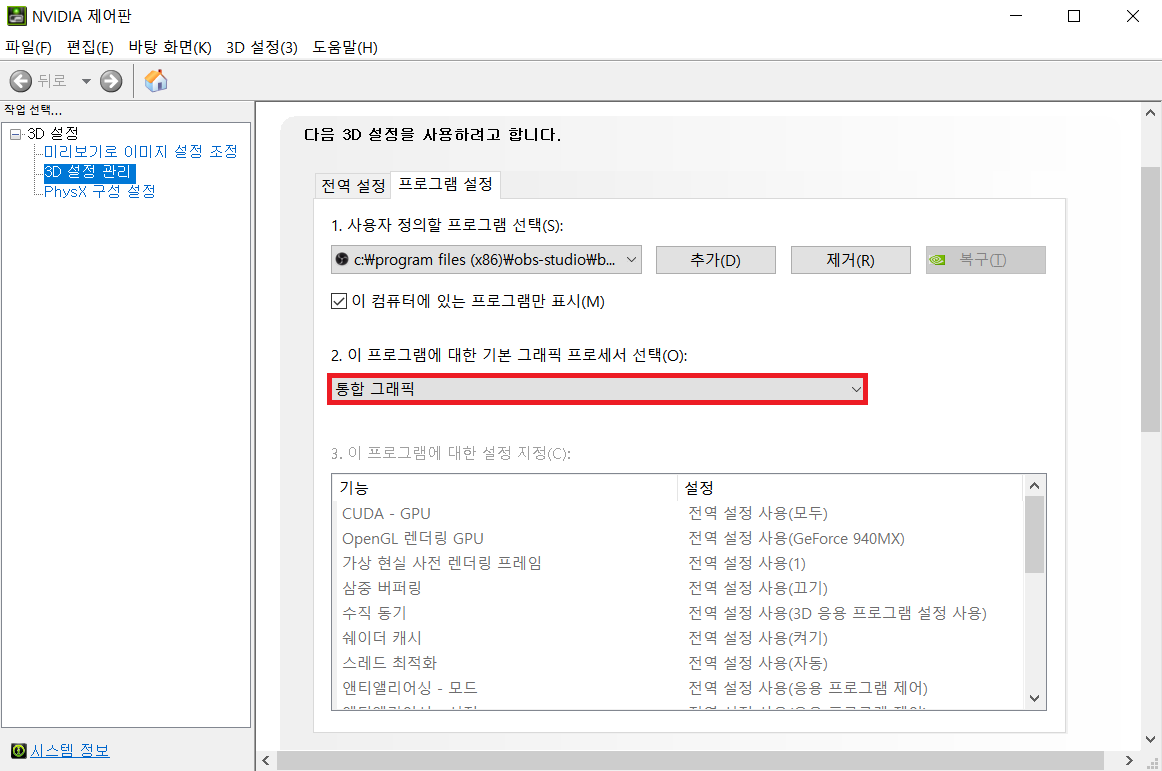Click the horizontal scrollbar left arrow
The height and width of the screenshot is (771, 1162).
pyautogui.click(x=266, y=761)
